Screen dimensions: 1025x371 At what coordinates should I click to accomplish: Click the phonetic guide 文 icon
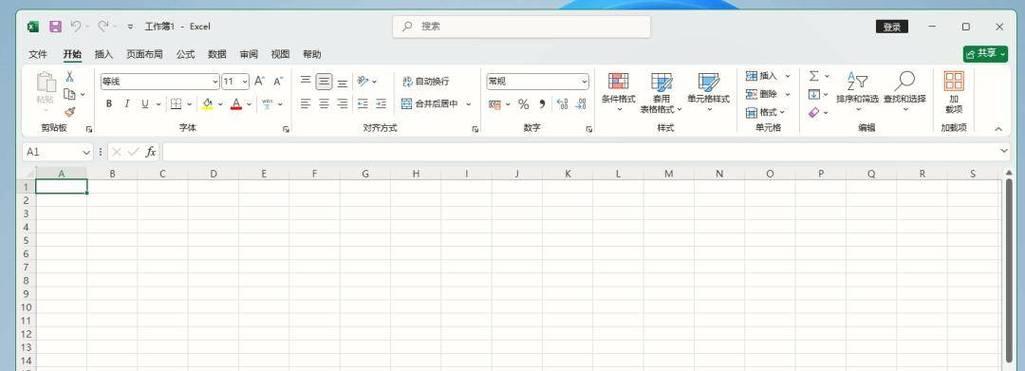[x=267, y=103]
